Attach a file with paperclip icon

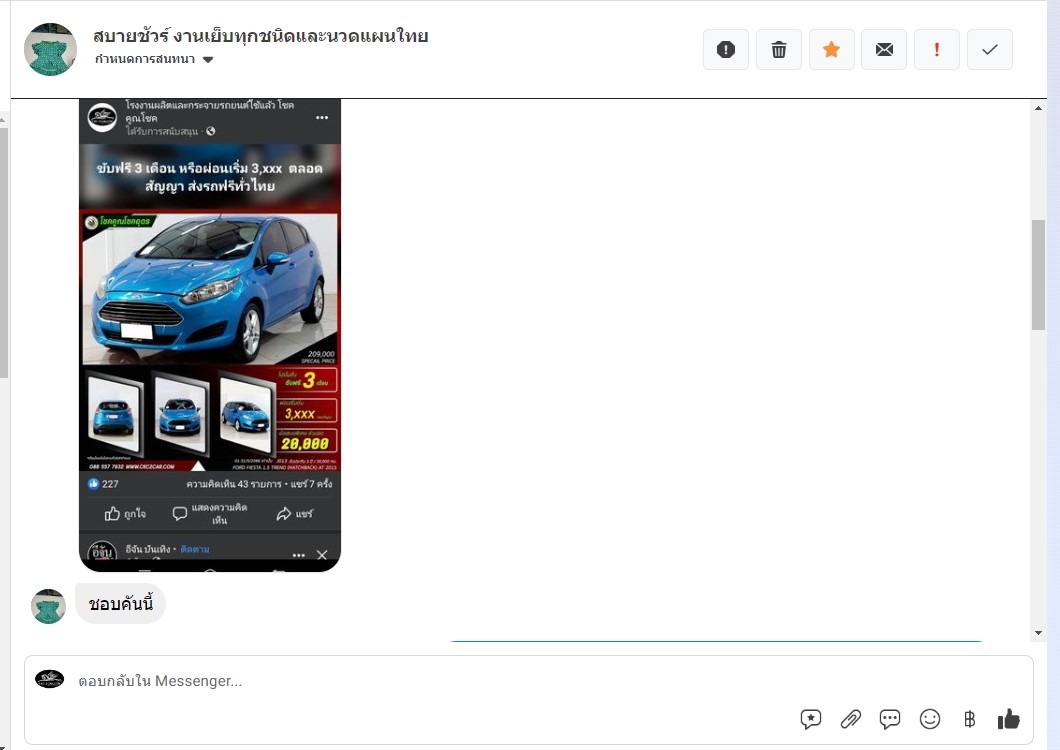click(x=850, y=719)
